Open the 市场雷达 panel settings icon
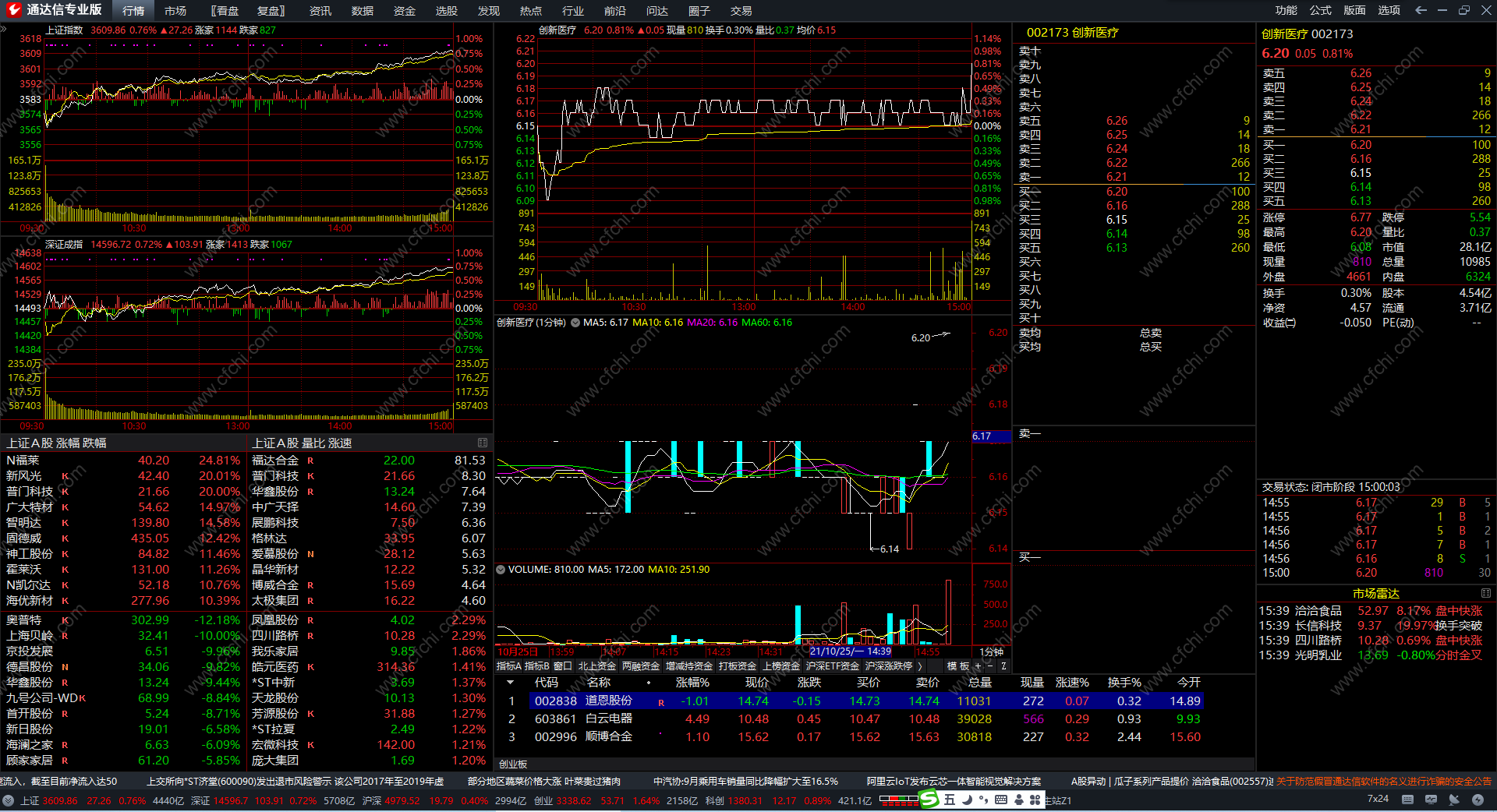The width and height of the screenshot is (1497, 812). 1486,593
